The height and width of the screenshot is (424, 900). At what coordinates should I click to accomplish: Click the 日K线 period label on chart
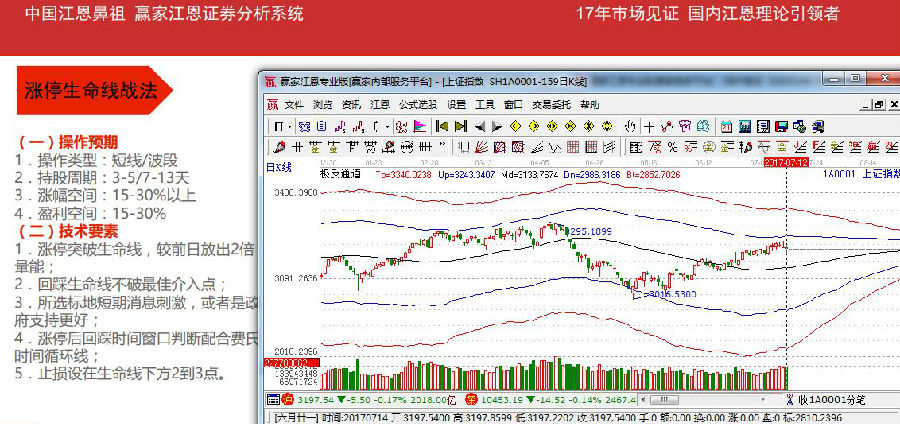[x=279, y=166]
